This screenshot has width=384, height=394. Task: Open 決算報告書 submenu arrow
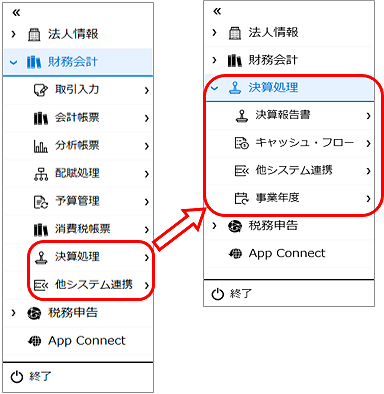tap(368, 116)
